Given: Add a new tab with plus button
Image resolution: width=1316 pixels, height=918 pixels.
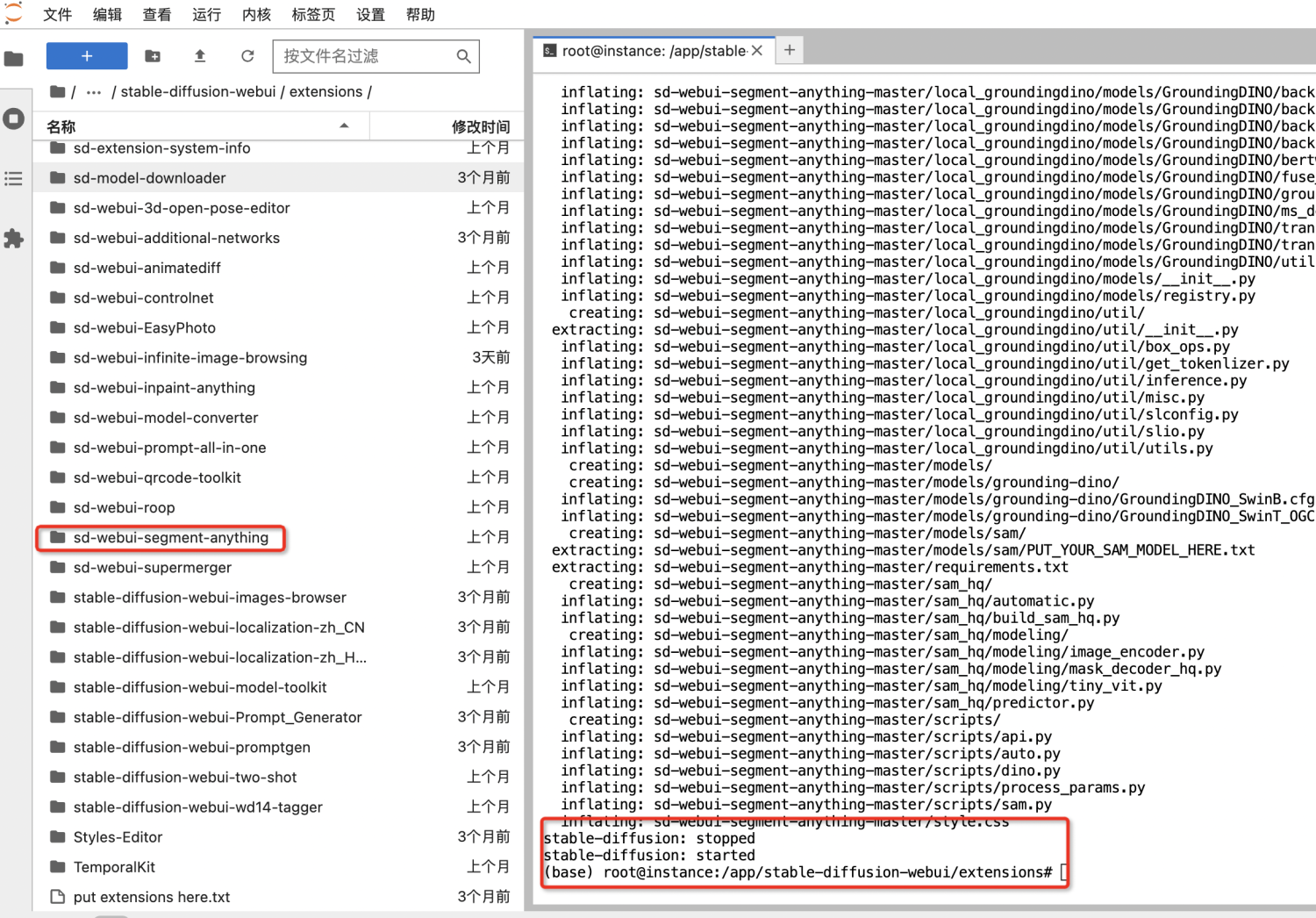Looking at the screenshot, I should pos(790,50).
